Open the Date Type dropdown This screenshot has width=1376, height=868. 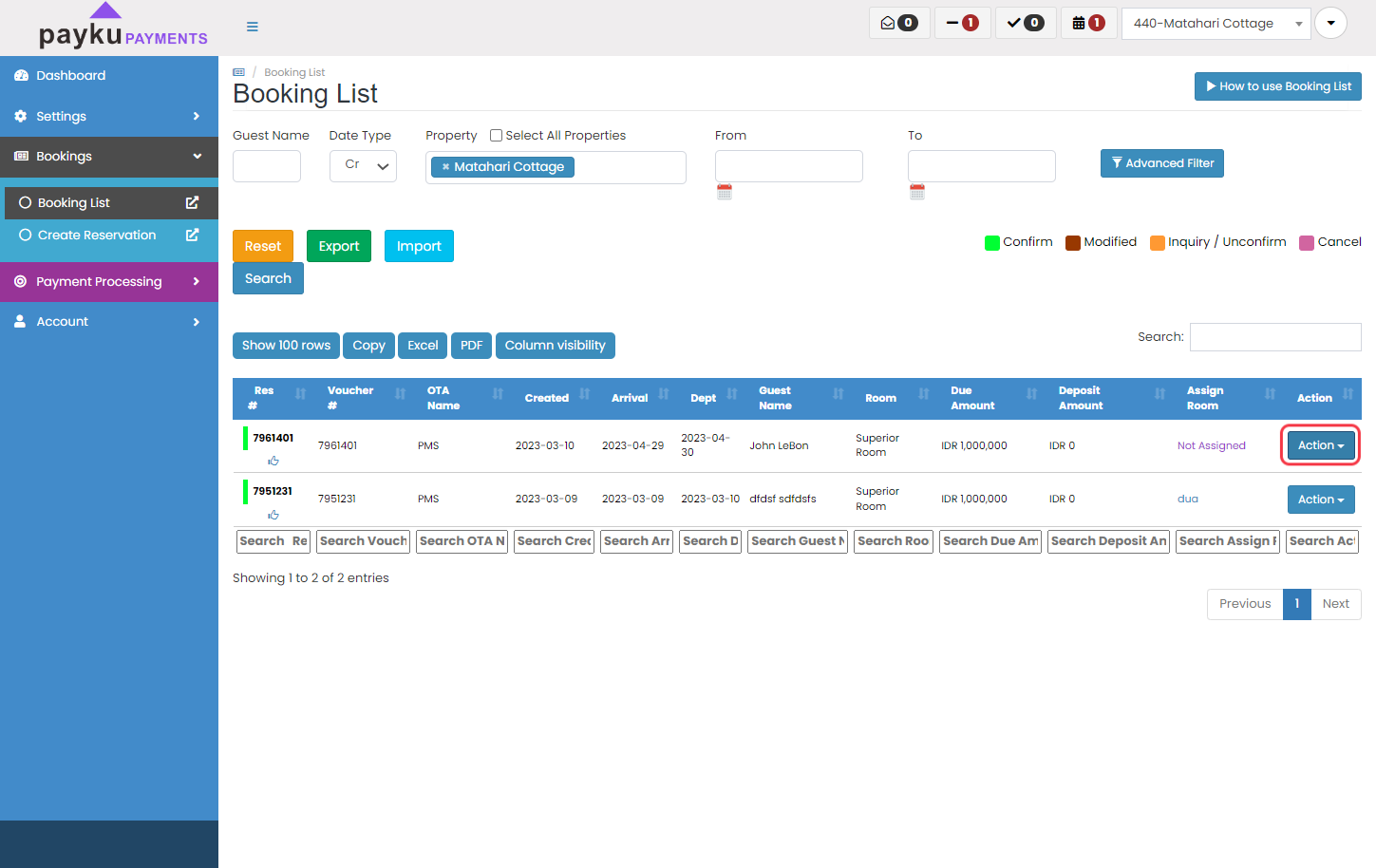pyautogui.click(x=363, y=165)
